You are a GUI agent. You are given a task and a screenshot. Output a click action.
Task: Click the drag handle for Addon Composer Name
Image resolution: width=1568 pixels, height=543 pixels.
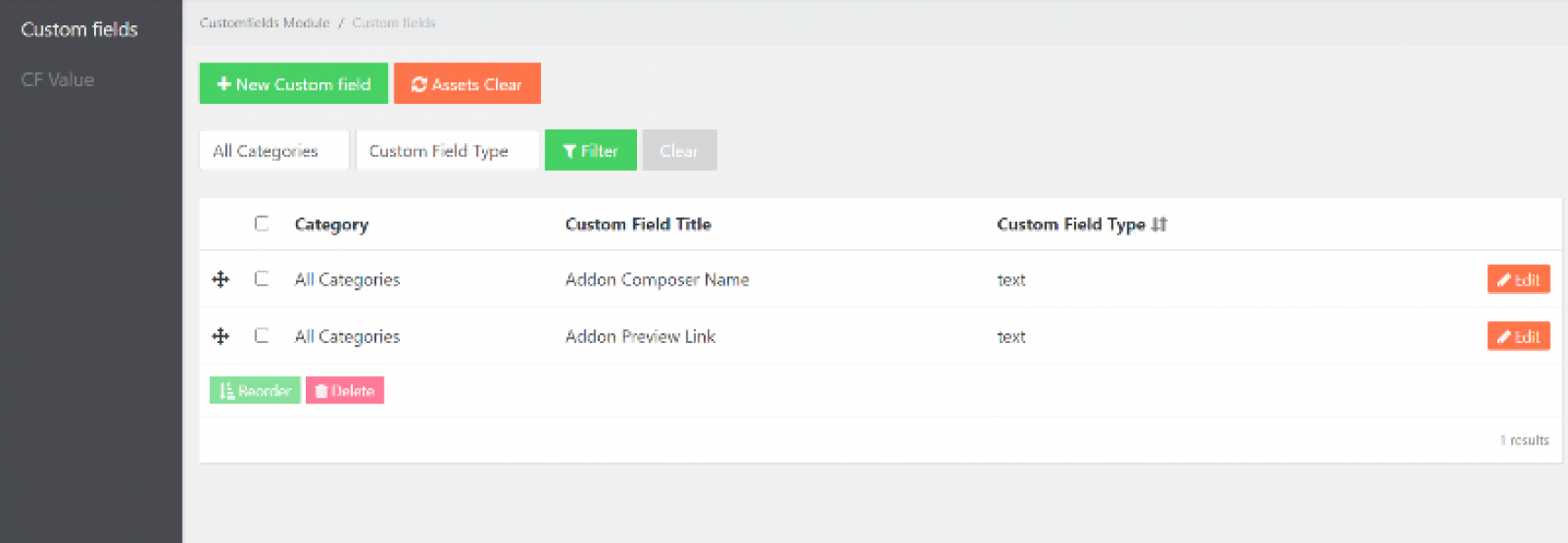pos(220,280)
